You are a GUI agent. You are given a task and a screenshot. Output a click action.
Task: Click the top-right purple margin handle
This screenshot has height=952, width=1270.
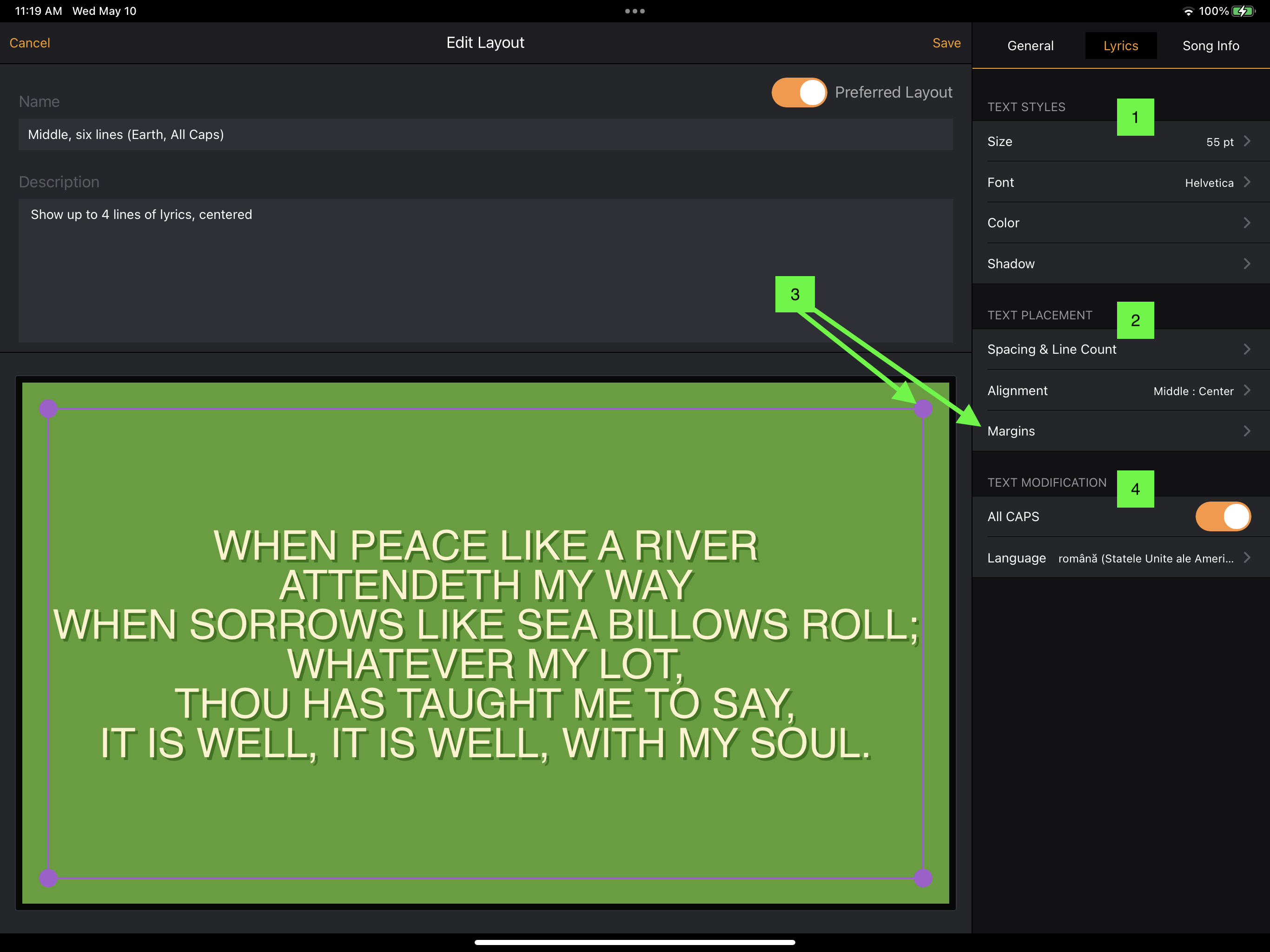[x=923, y=408]
